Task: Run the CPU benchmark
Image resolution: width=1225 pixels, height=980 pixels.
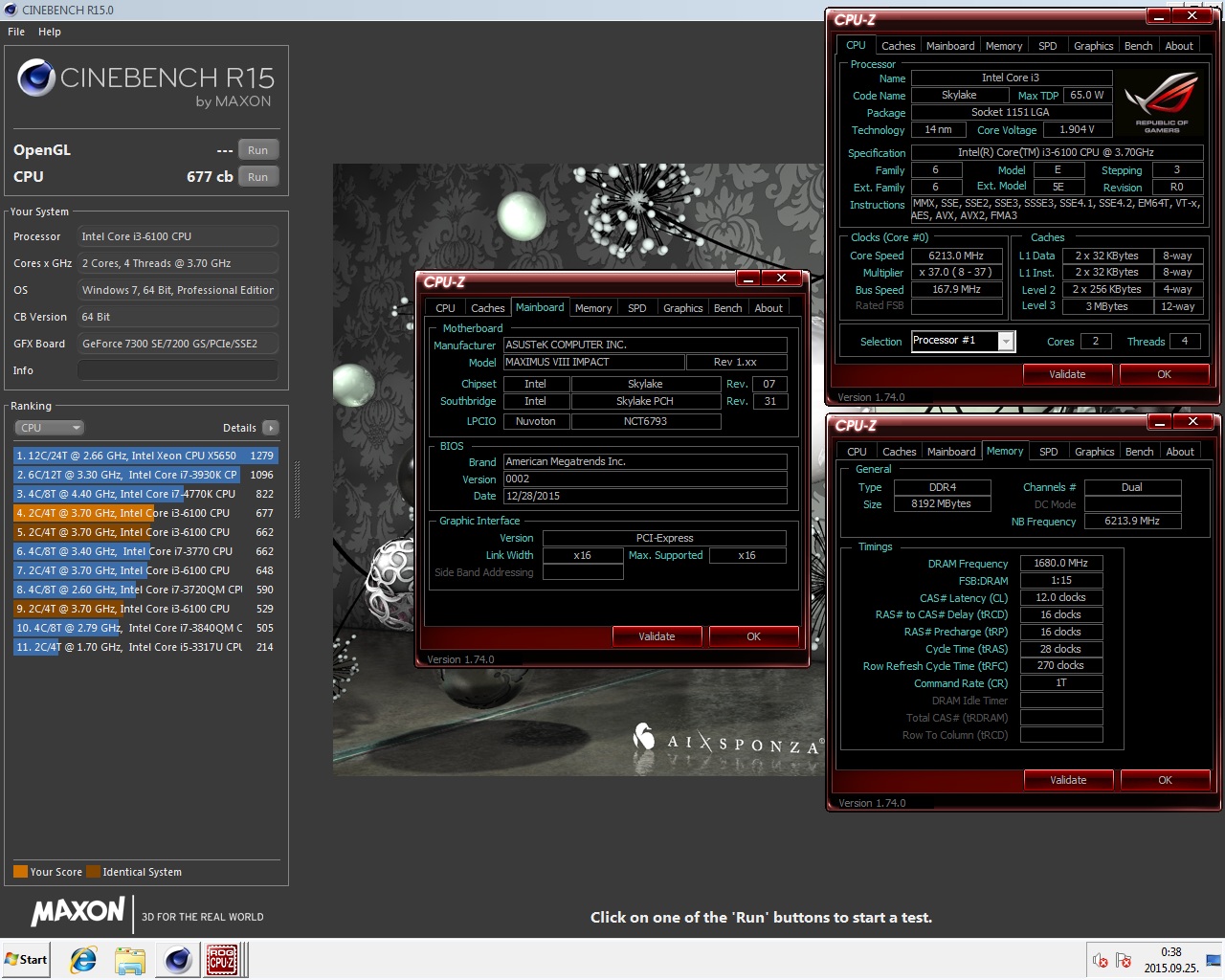Action: click(x=258, y=177)
